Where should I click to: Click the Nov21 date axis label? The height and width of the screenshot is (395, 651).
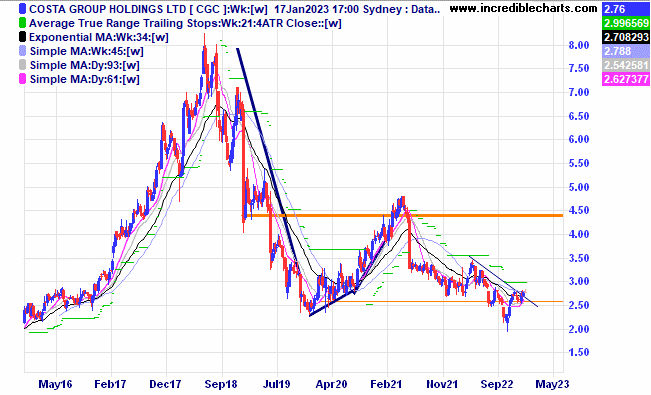[442, 384]
